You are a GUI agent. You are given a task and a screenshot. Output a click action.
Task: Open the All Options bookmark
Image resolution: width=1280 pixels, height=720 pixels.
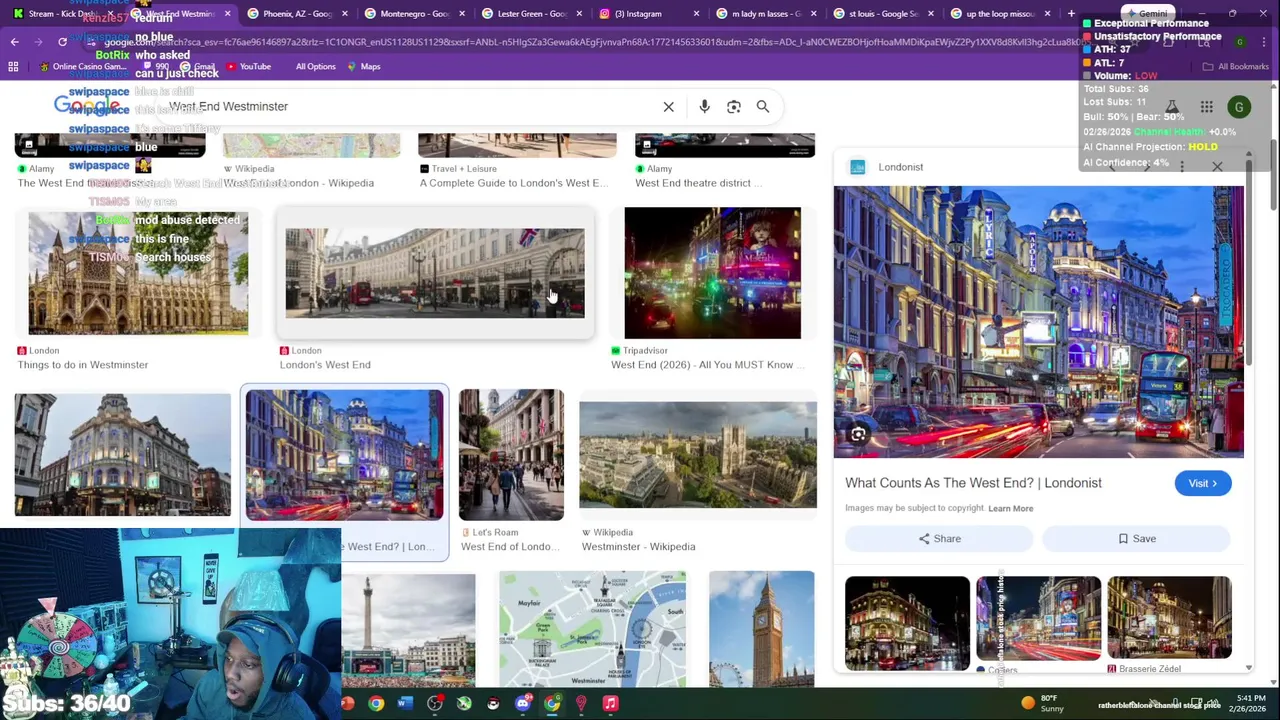click(x=315, y=67)
